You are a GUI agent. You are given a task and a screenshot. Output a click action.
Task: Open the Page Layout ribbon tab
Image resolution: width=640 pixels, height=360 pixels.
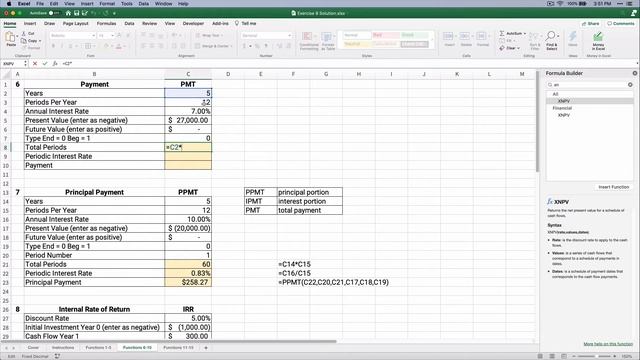click(x=76, y=24)
